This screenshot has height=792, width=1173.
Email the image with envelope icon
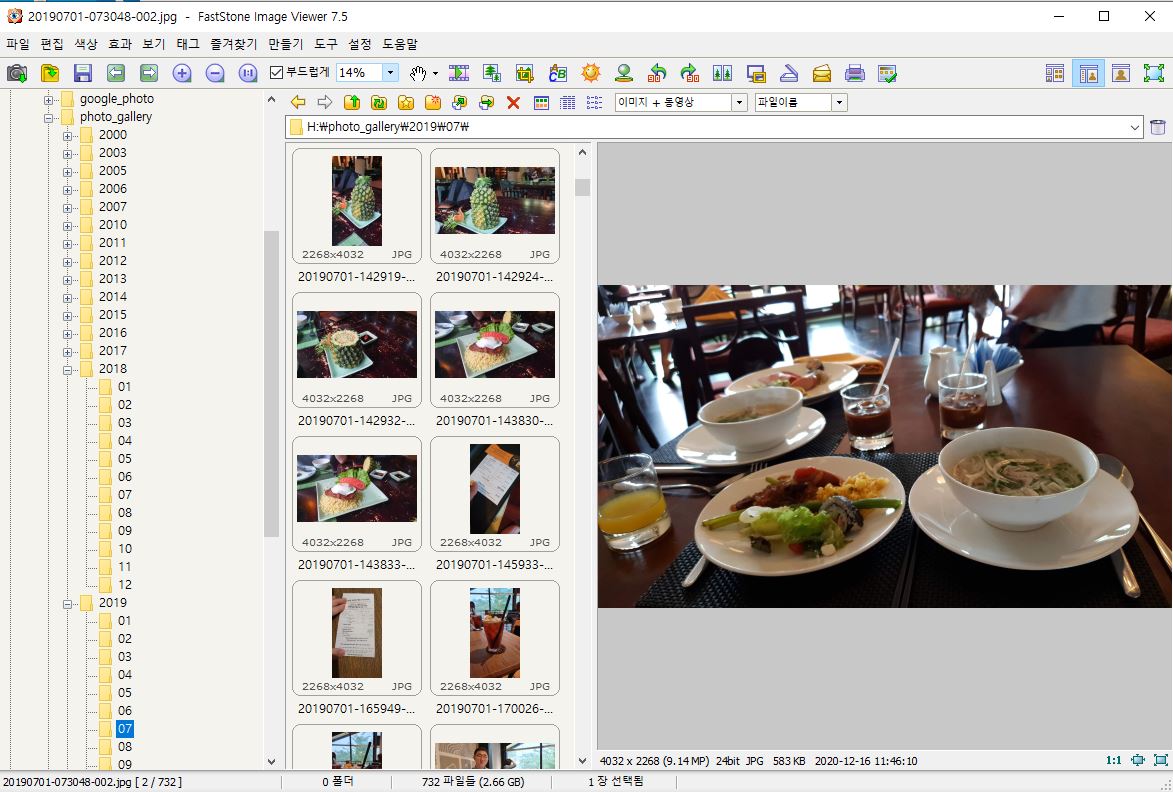point(821,73)
